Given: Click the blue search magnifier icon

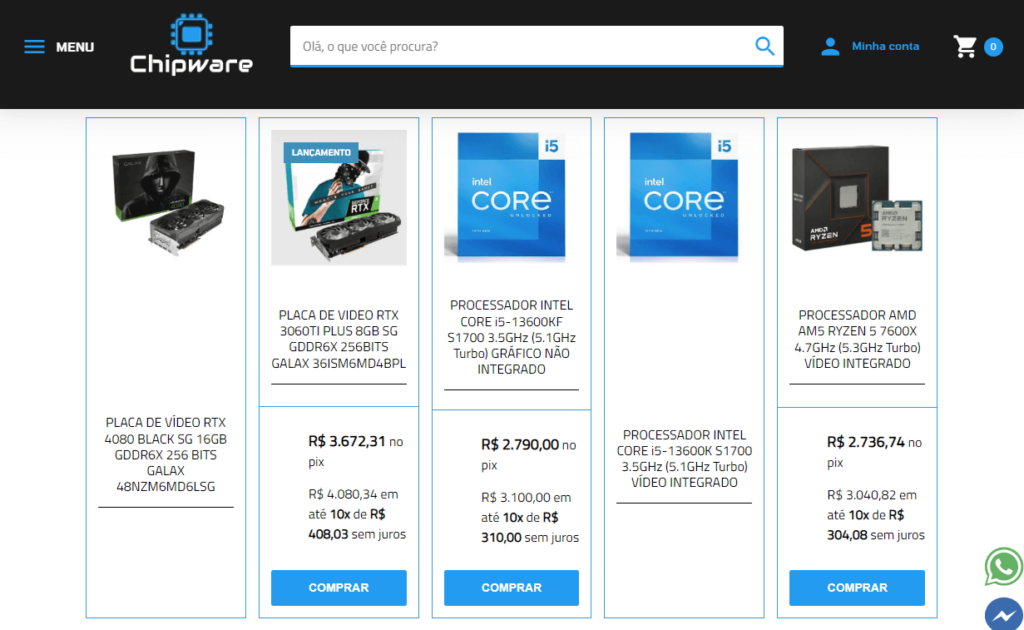Looking at the screenshot, I should pyautogui.click(x=764, y=46).
